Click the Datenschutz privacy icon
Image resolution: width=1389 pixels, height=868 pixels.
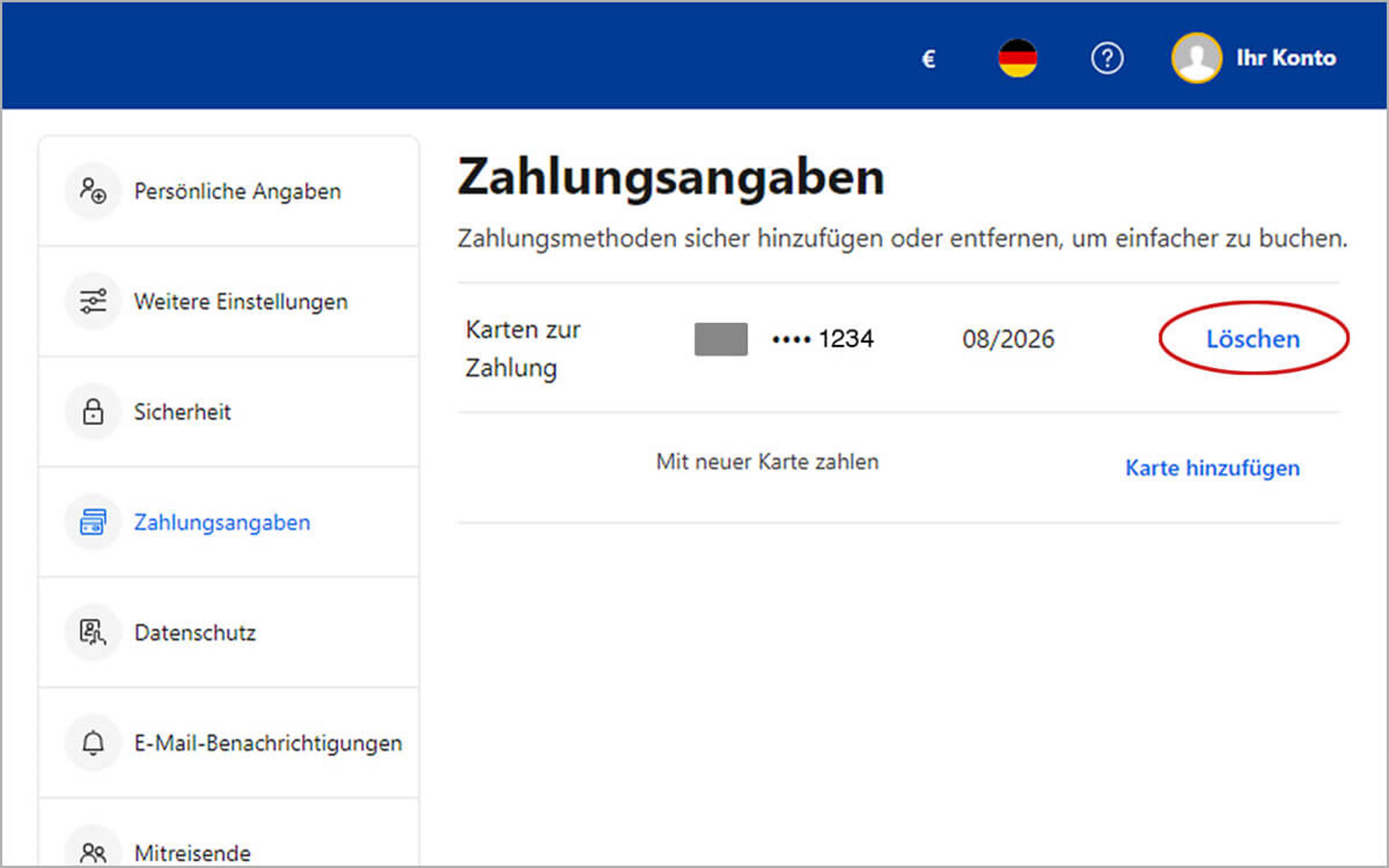(x=93, y=633)
